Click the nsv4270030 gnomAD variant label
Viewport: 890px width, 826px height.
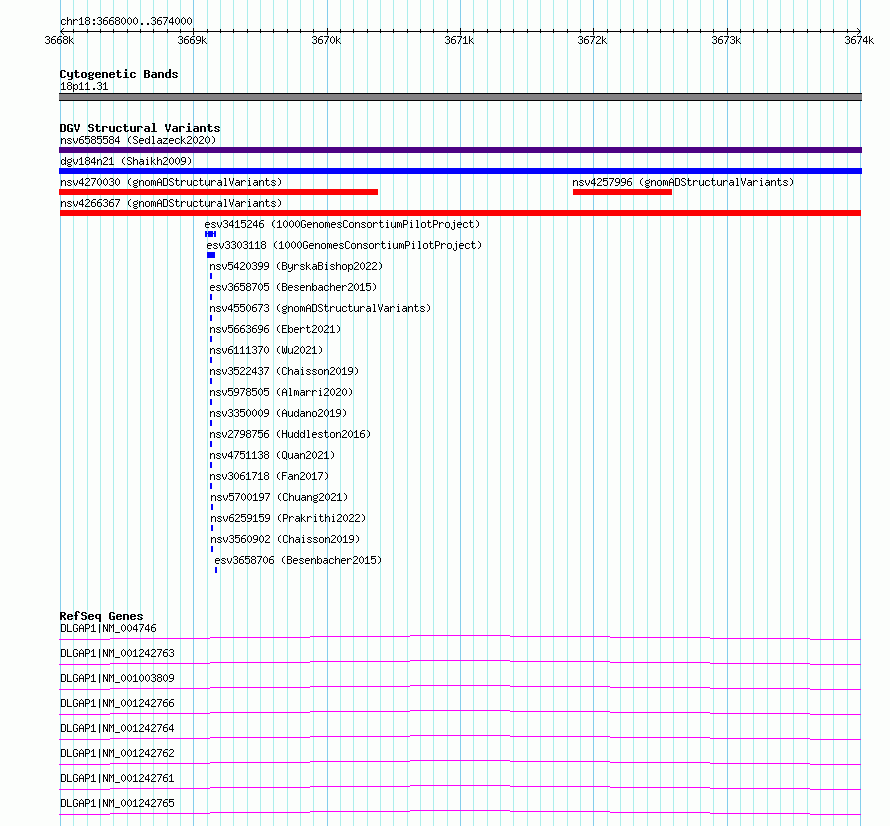[x=171, y=182]
